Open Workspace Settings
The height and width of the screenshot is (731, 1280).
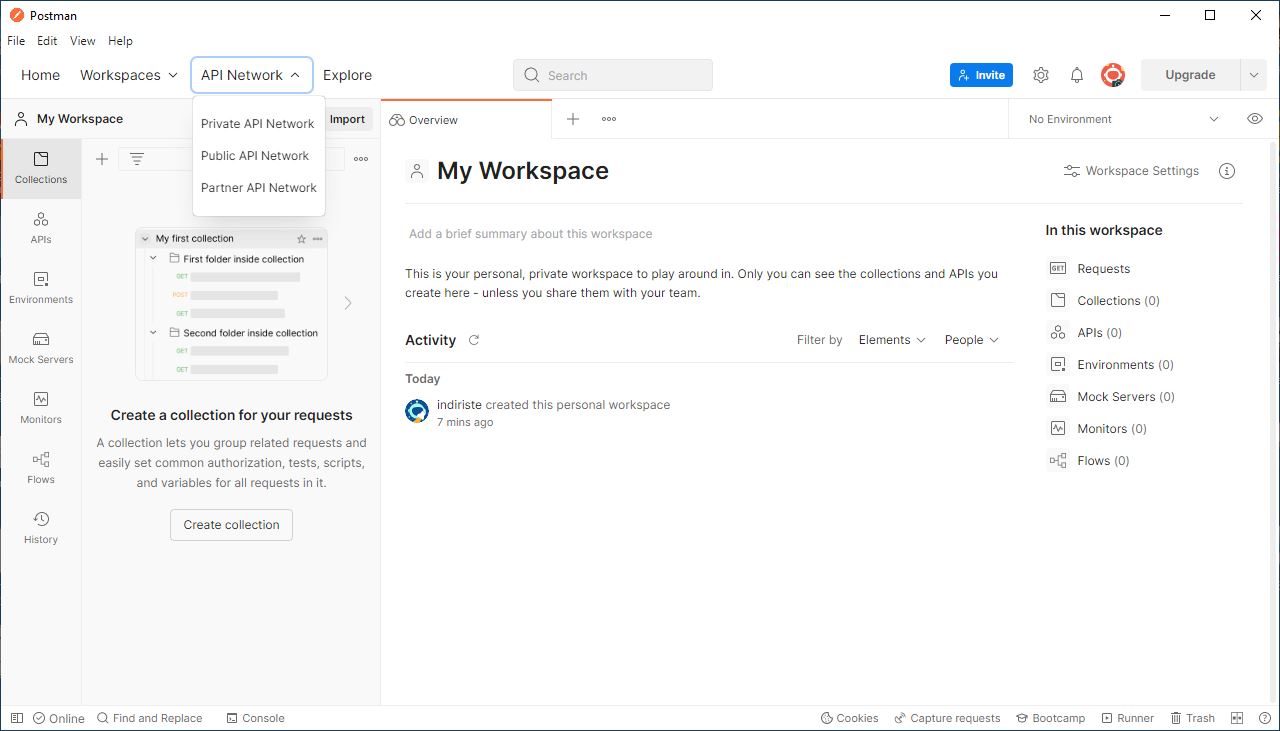[x=1131, y=171]
